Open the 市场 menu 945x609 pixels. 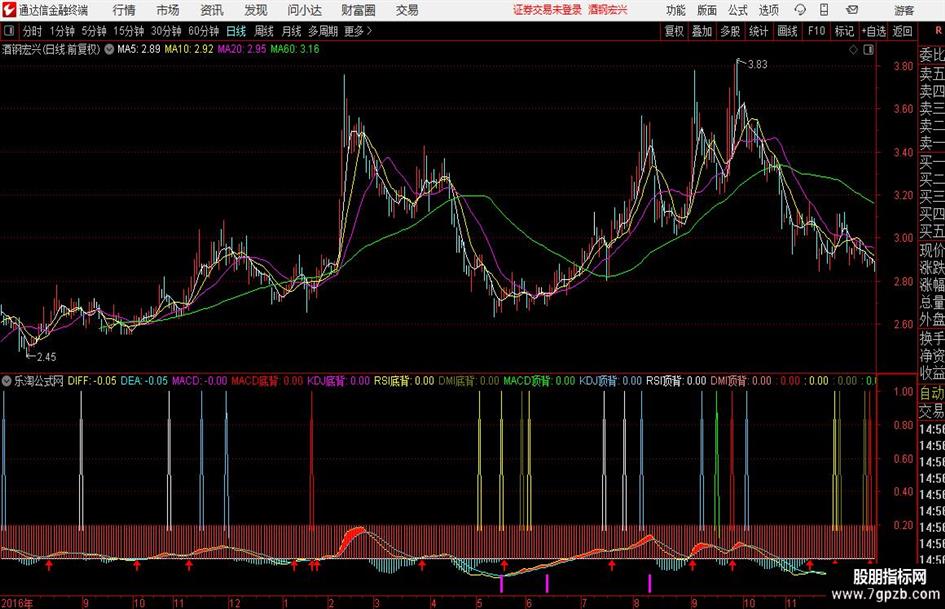[x=168, y=10]
